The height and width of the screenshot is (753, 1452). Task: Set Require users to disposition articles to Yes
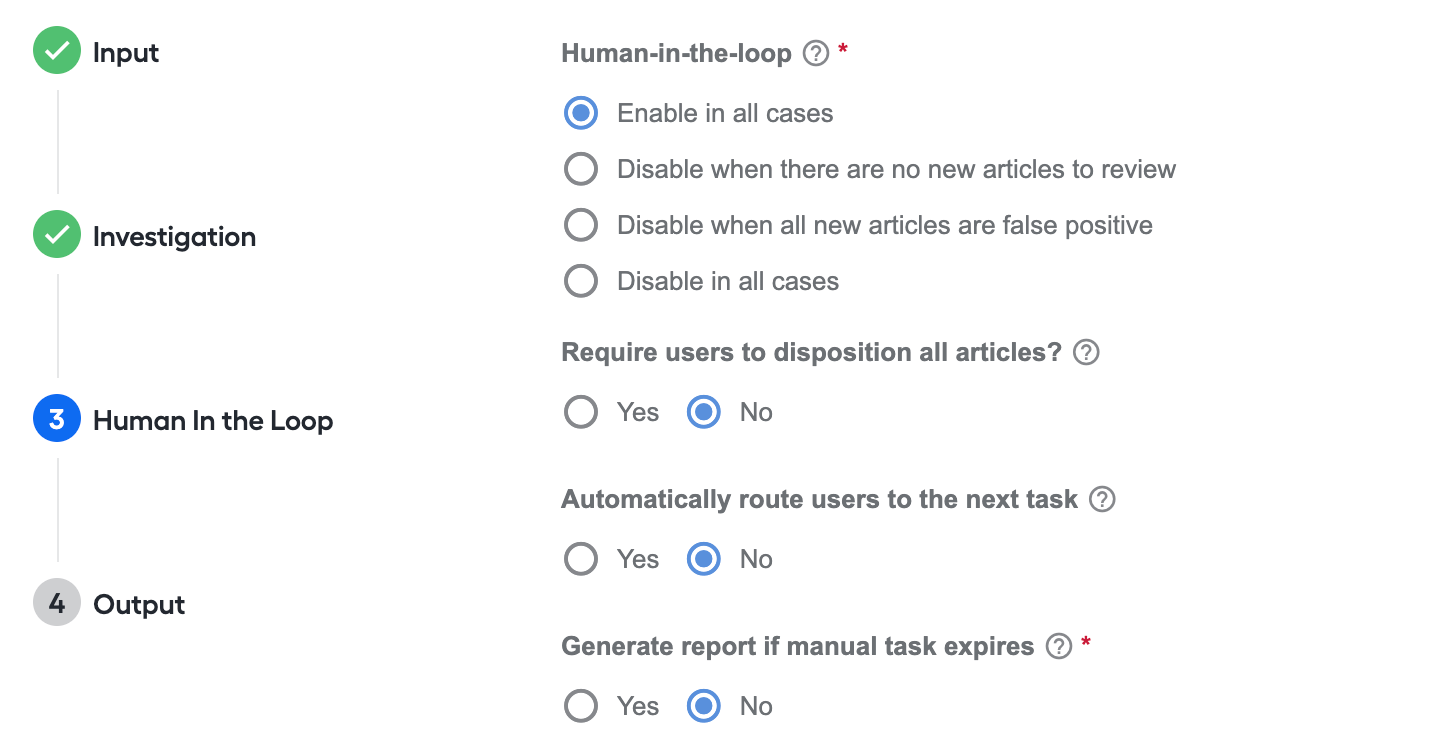coord(581,412)
